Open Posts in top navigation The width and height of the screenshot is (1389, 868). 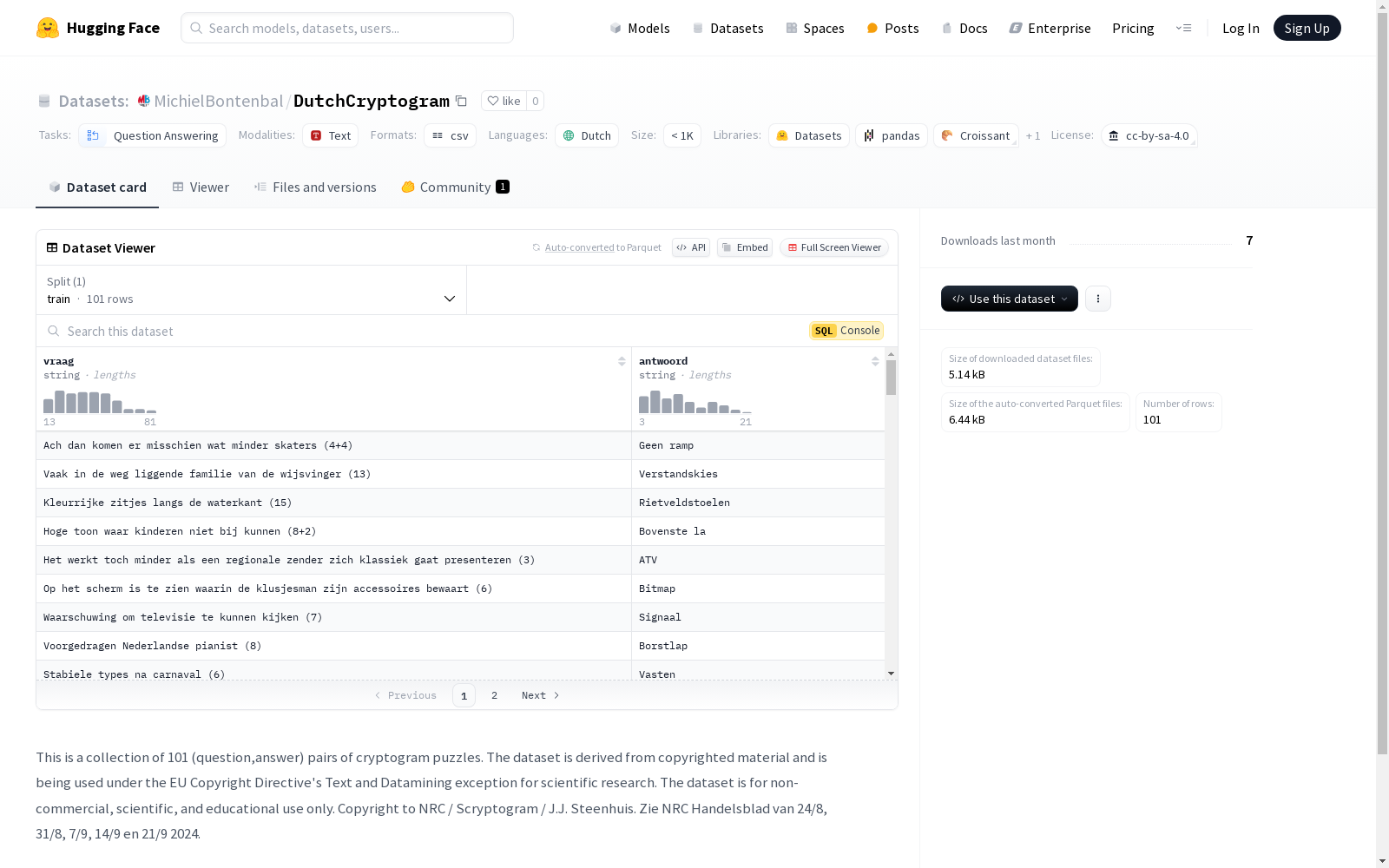coord(892,28)
